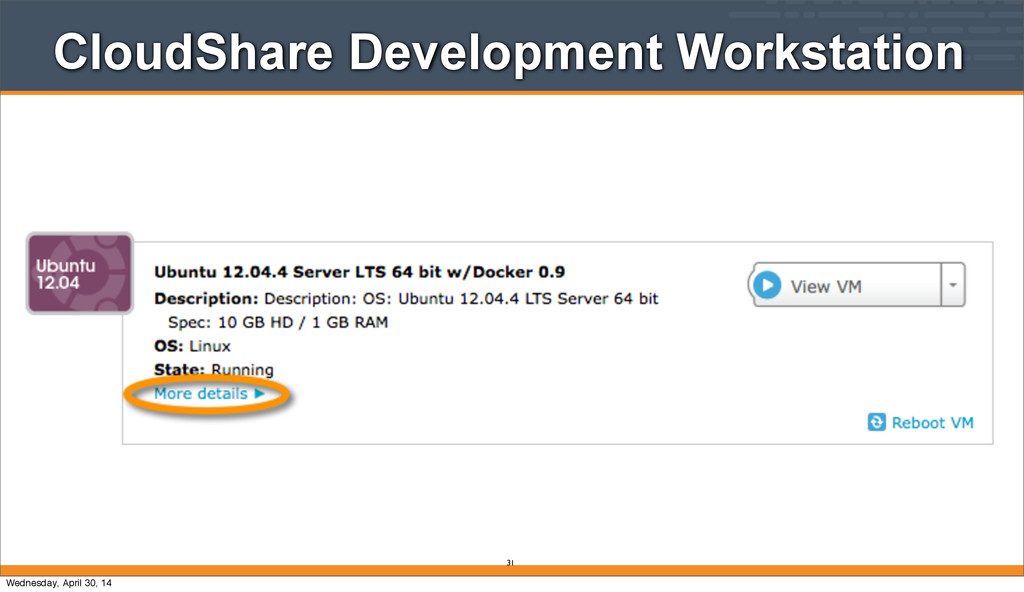This screenshot has width=1024, height=592.
Task: Expand the More details triangle arrow
Action: point(259,393)
